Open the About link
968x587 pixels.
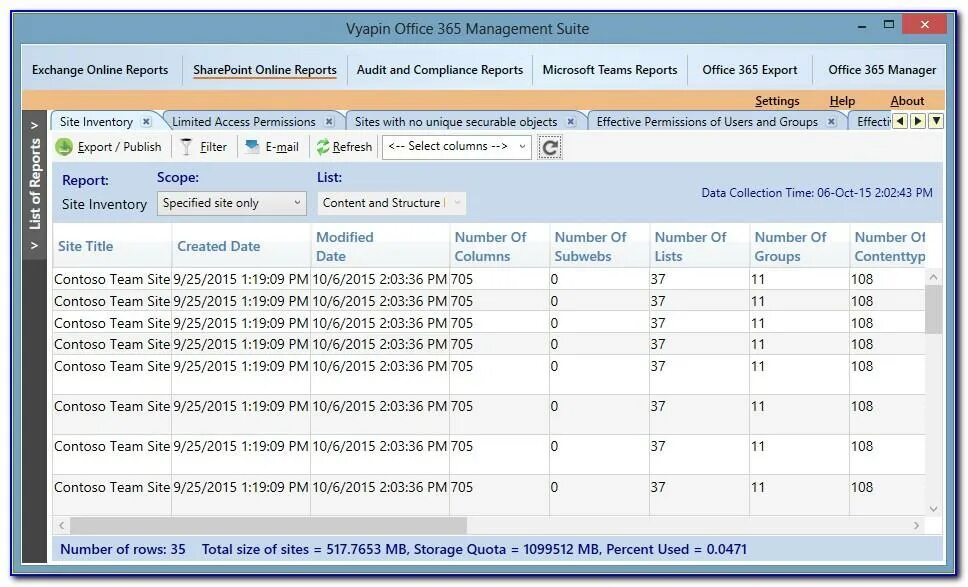click(907, 101)
